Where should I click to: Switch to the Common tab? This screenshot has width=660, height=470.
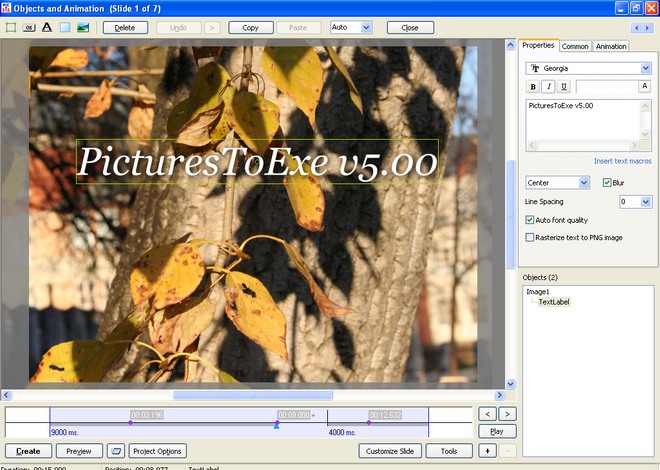(575, 46)
